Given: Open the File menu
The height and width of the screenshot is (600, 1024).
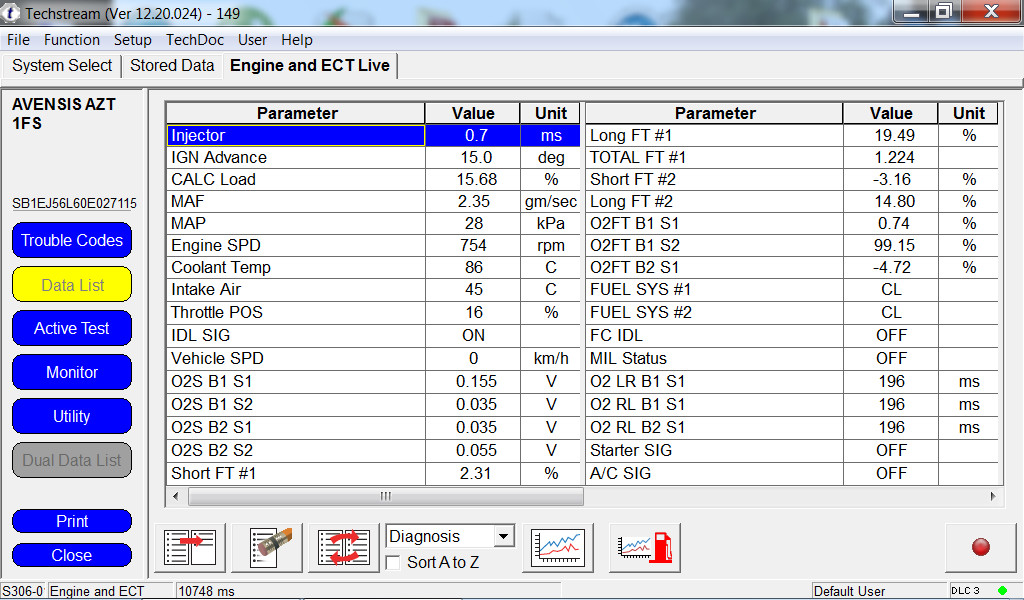Looking at the screenshot, I should [18, 40].
